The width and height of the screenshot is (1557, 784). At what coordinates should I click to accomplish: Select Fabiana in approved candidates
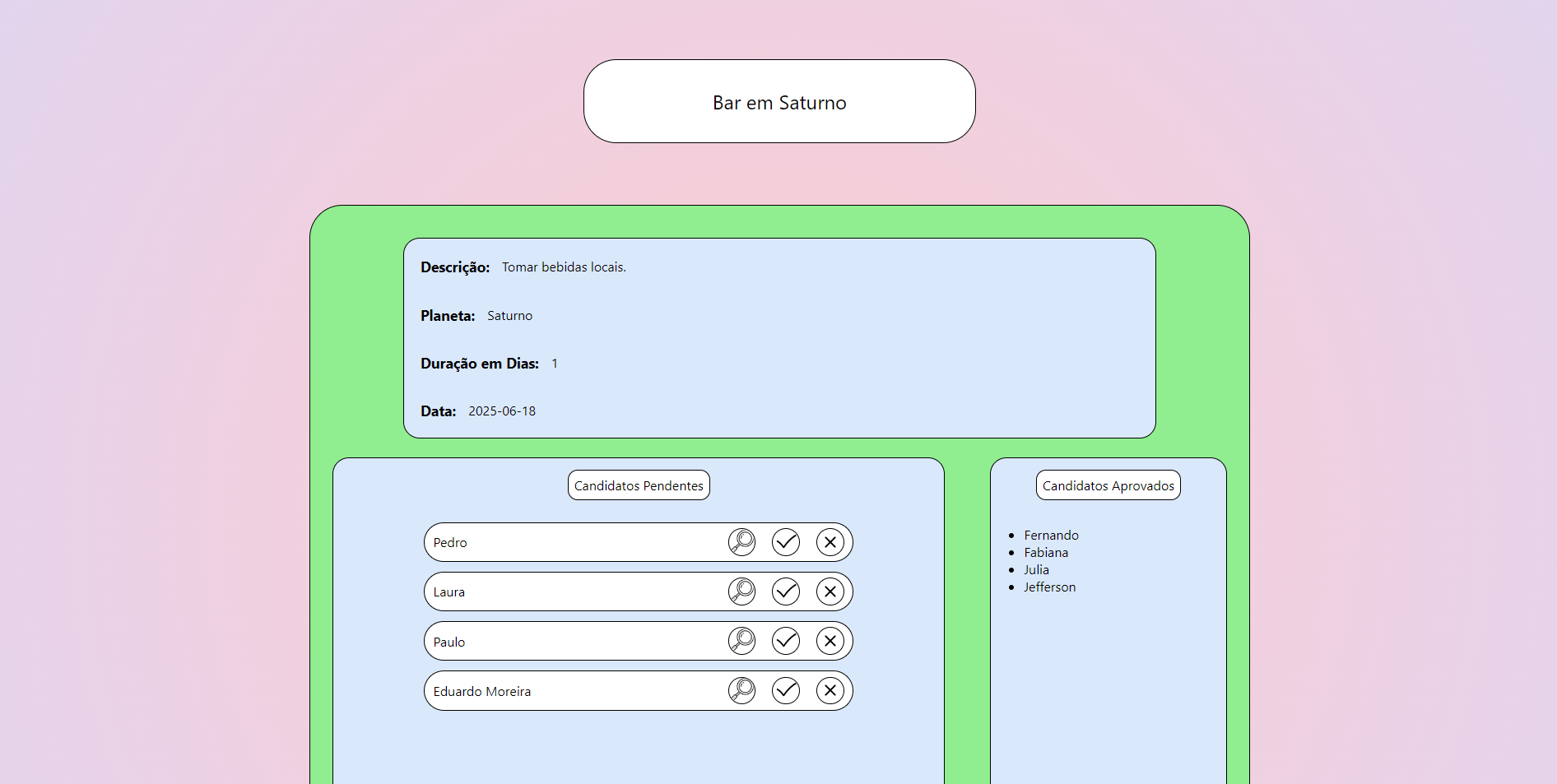point(1046,553)
